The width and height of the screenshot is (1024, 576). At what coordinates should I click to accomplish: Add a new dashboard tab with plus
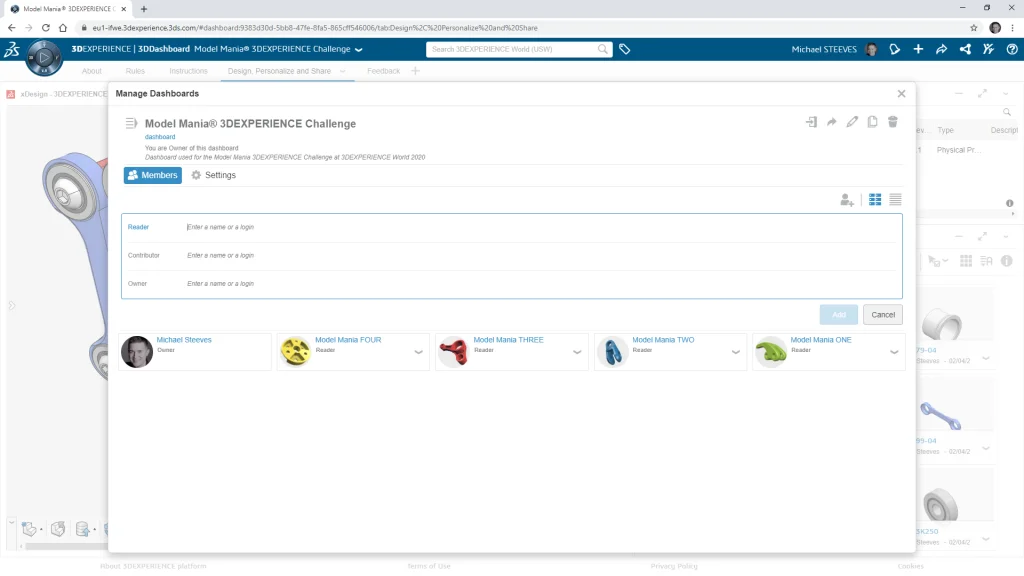[415, 71]
